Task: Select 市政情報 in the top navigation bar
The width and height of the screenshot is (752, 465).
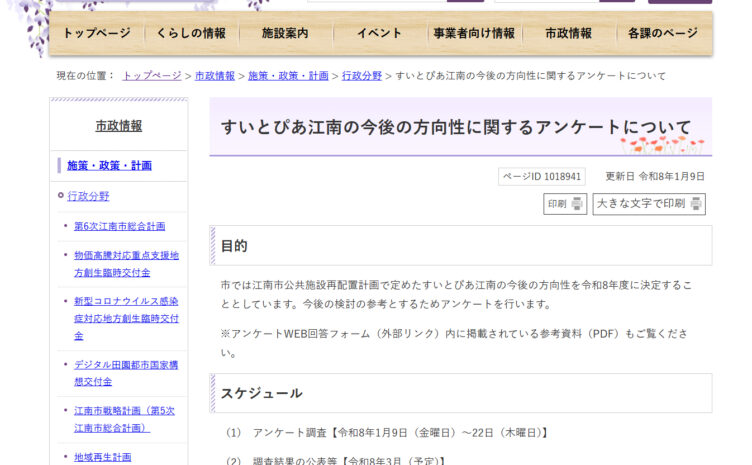Action: click(x=568, y=33)
